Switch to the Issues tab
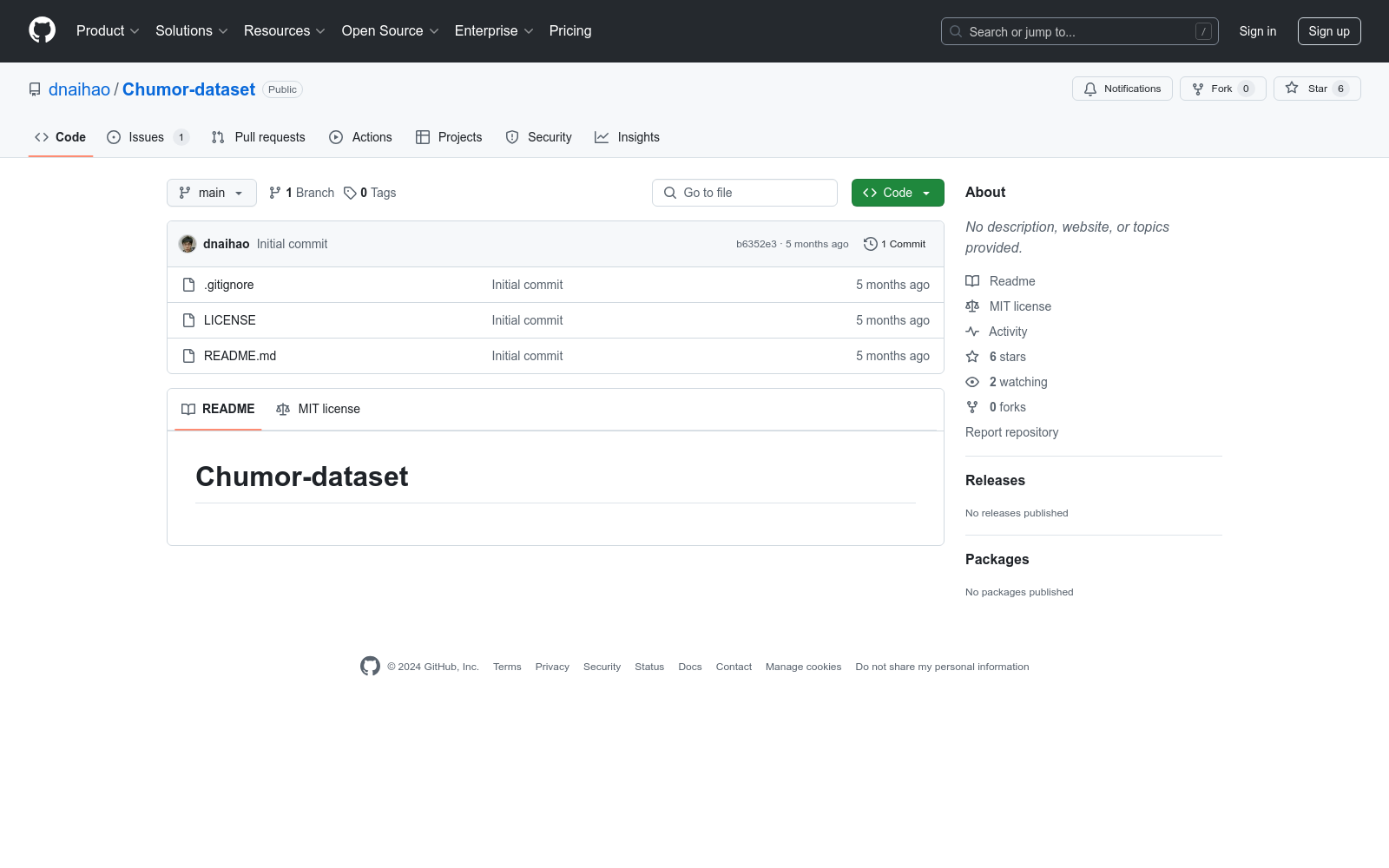This screenshot has height=868, width=1389. click(x=148, y=137)
